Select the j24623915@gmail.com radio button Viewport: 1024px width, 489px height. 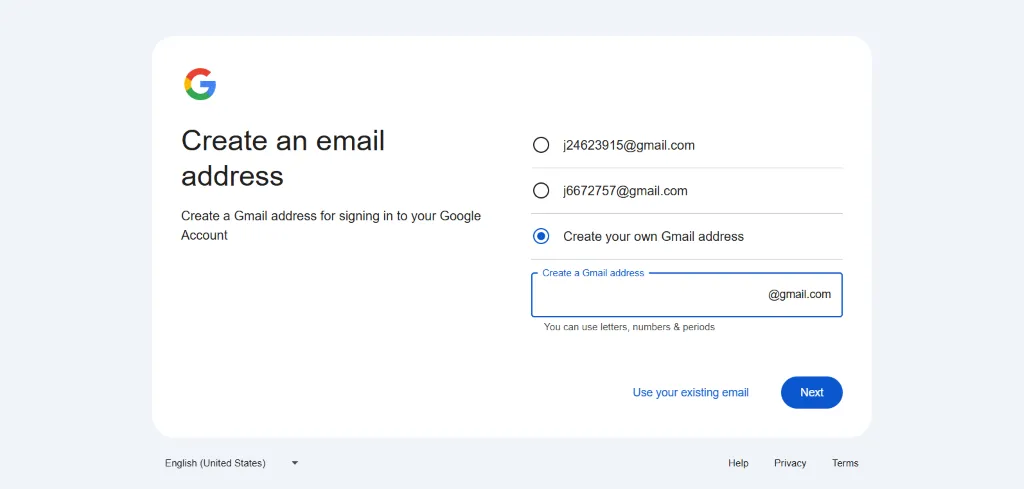coord(541,145)
